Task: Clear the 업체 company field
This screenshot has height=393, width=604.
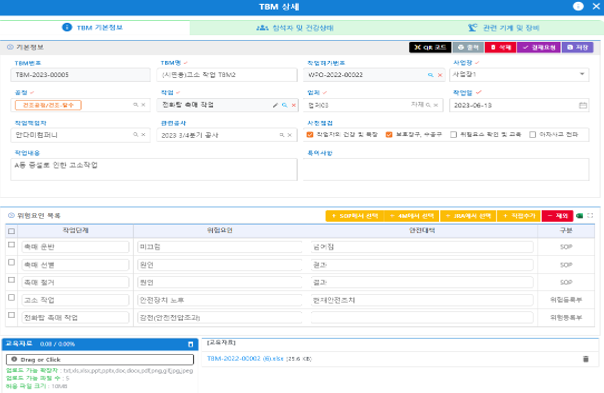Action: click(436, 105)
